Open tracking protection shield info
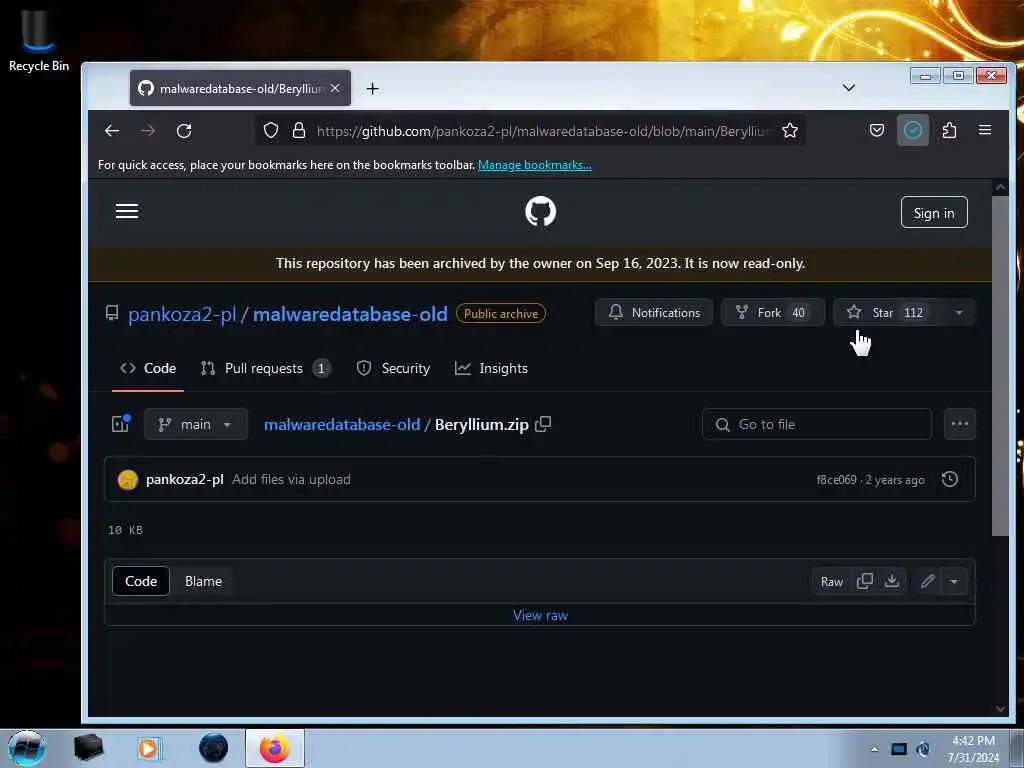This screenshot has width=1024, height=768. (271, 131)
